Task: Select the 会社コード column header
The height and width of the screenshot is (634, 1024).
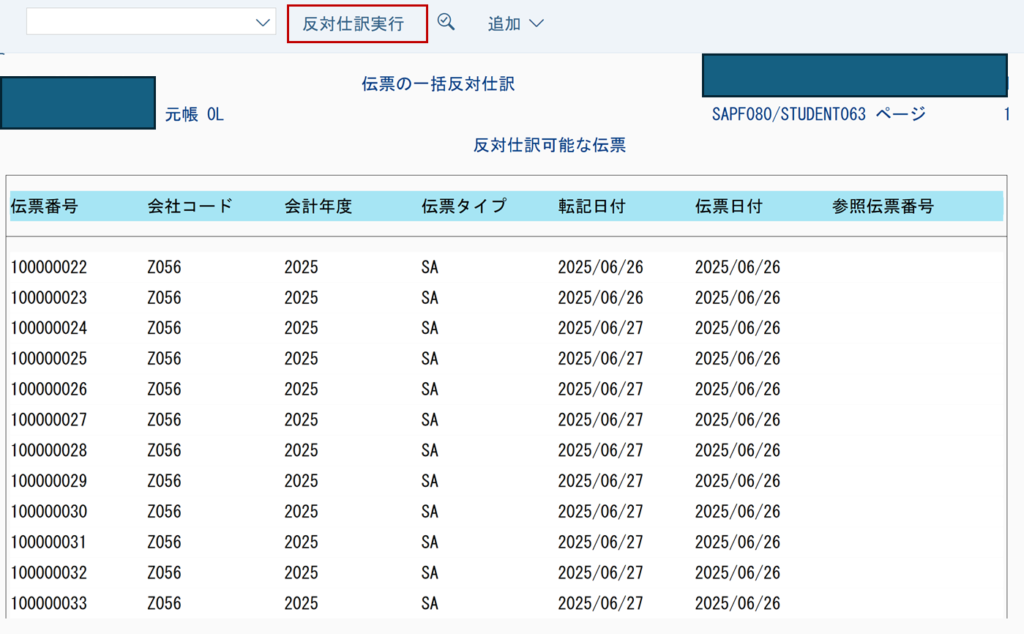Action: tap(190, 206)
